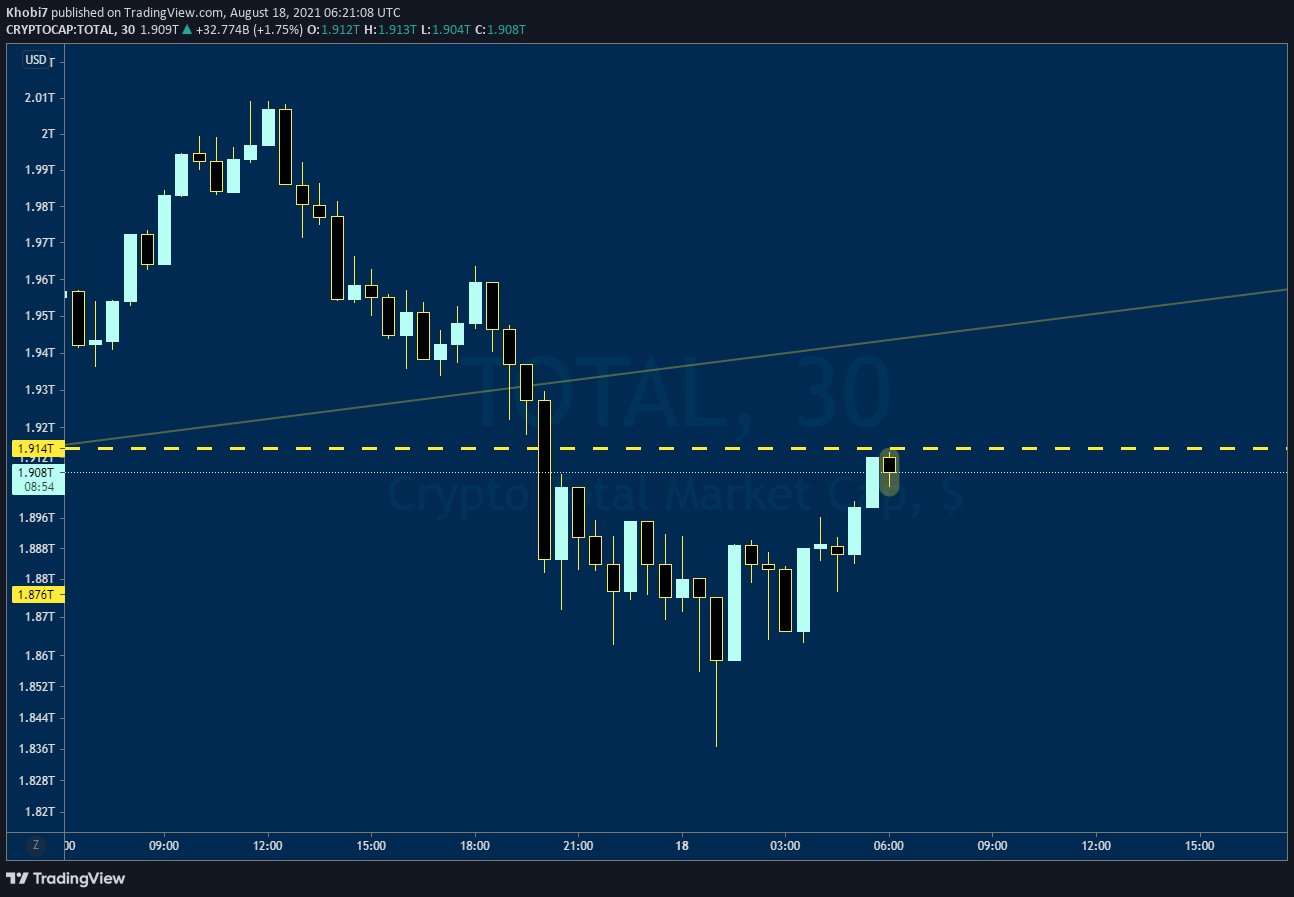1294x897 pixels.
Task: Click the 1.98T price axis label
Action: click(41, 207)
